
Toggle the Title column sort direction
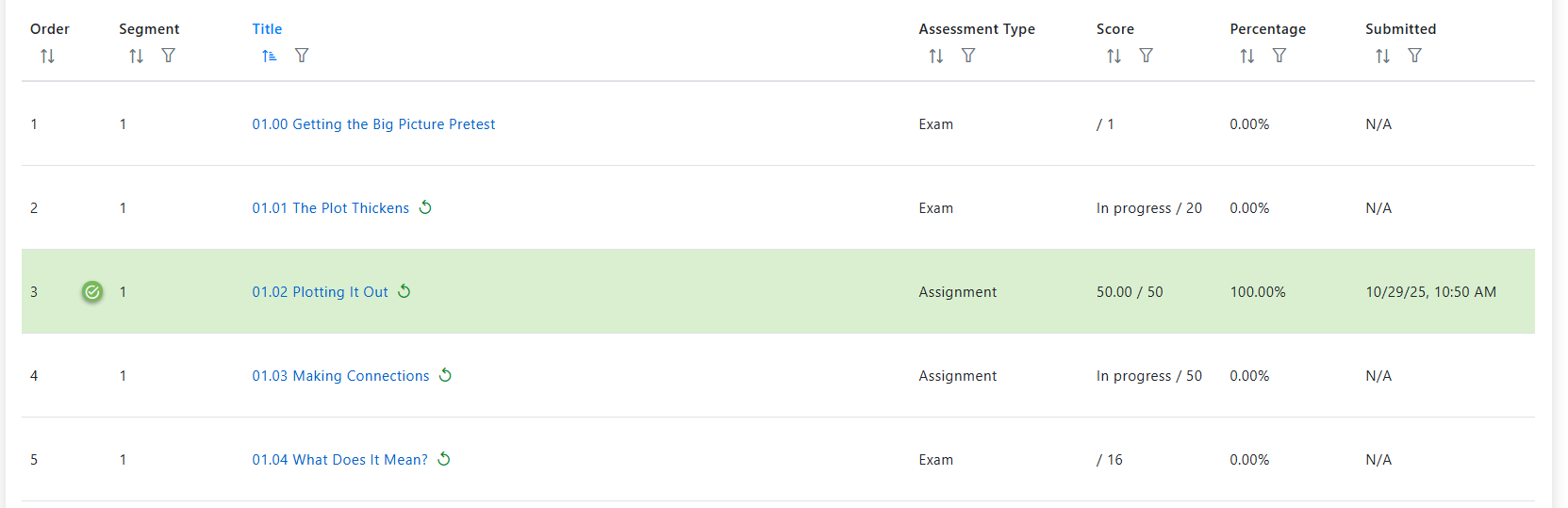(x=270, y=57)
